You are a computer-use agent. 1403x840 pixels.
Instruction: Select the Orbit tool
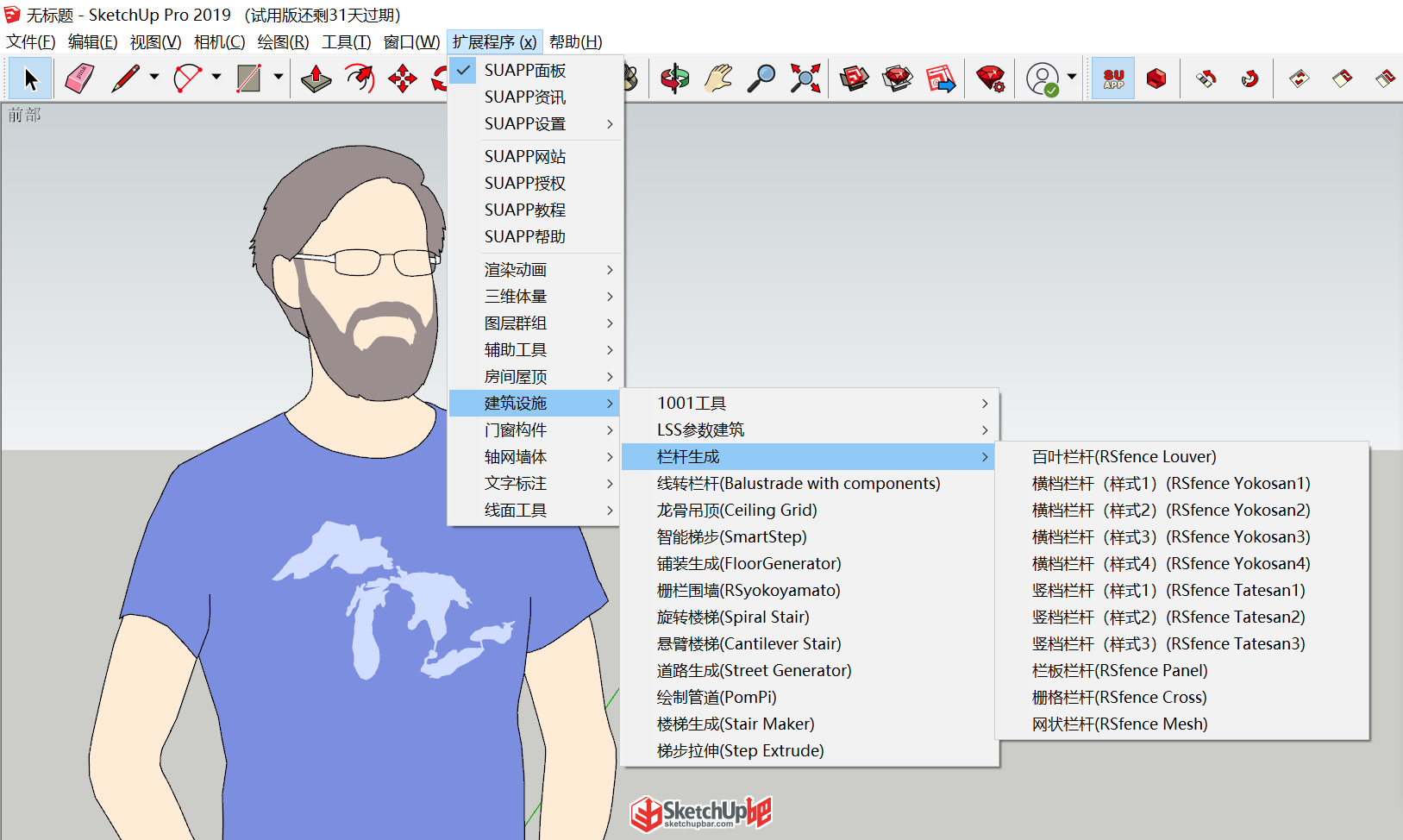click(x=675, y=78)
